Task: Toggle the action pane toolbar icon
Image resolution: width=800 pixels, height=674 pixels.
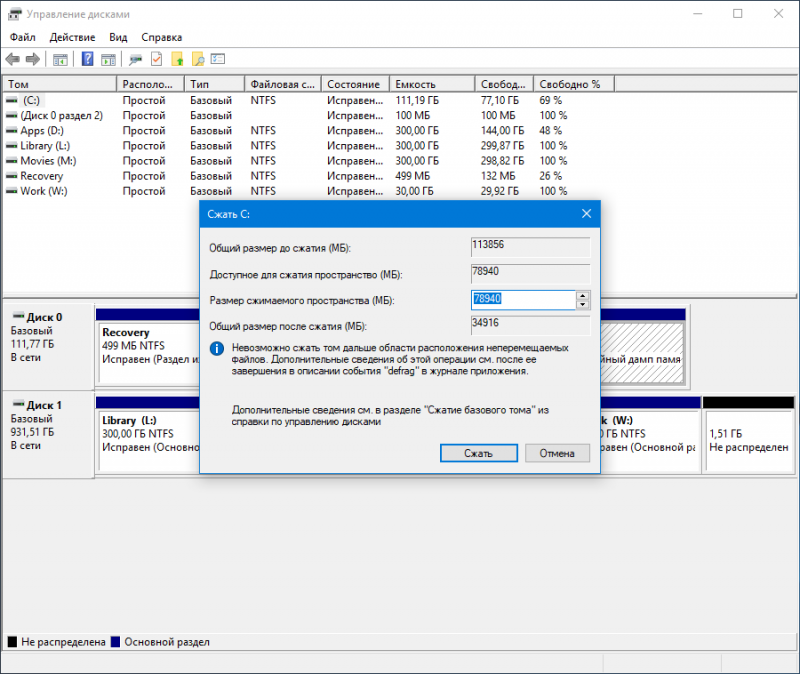Action: coord(108,60)
